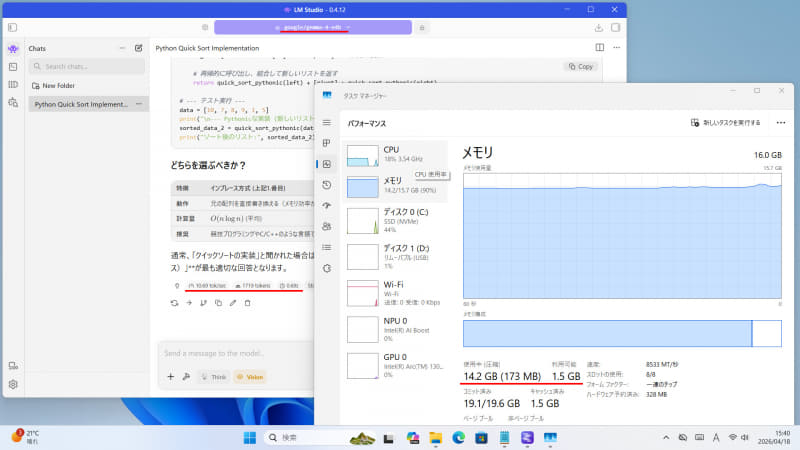
Task: Open File Explorer from taskbar
Action: coord(435,438)
